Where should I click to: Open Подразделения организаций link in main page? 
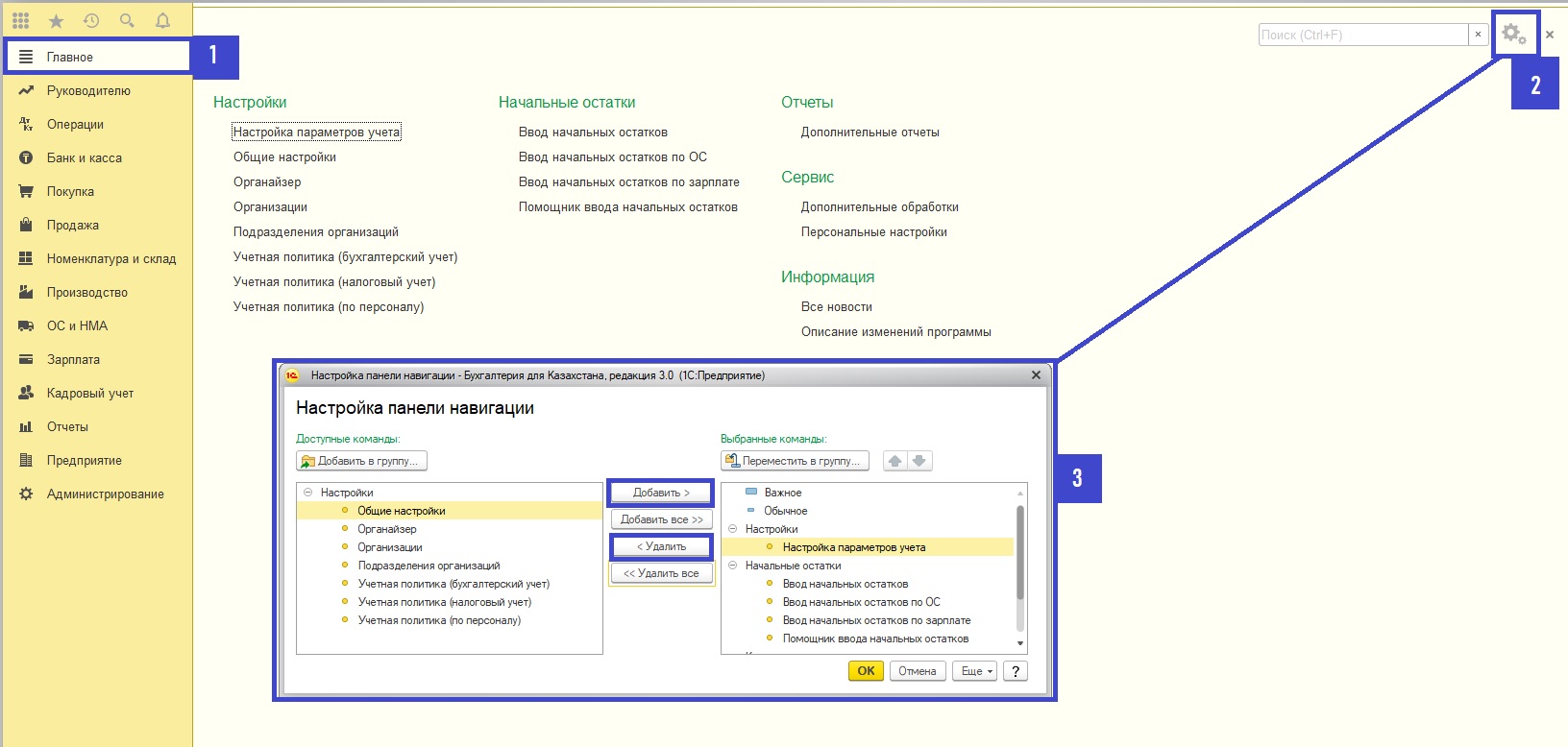[315, 231]
